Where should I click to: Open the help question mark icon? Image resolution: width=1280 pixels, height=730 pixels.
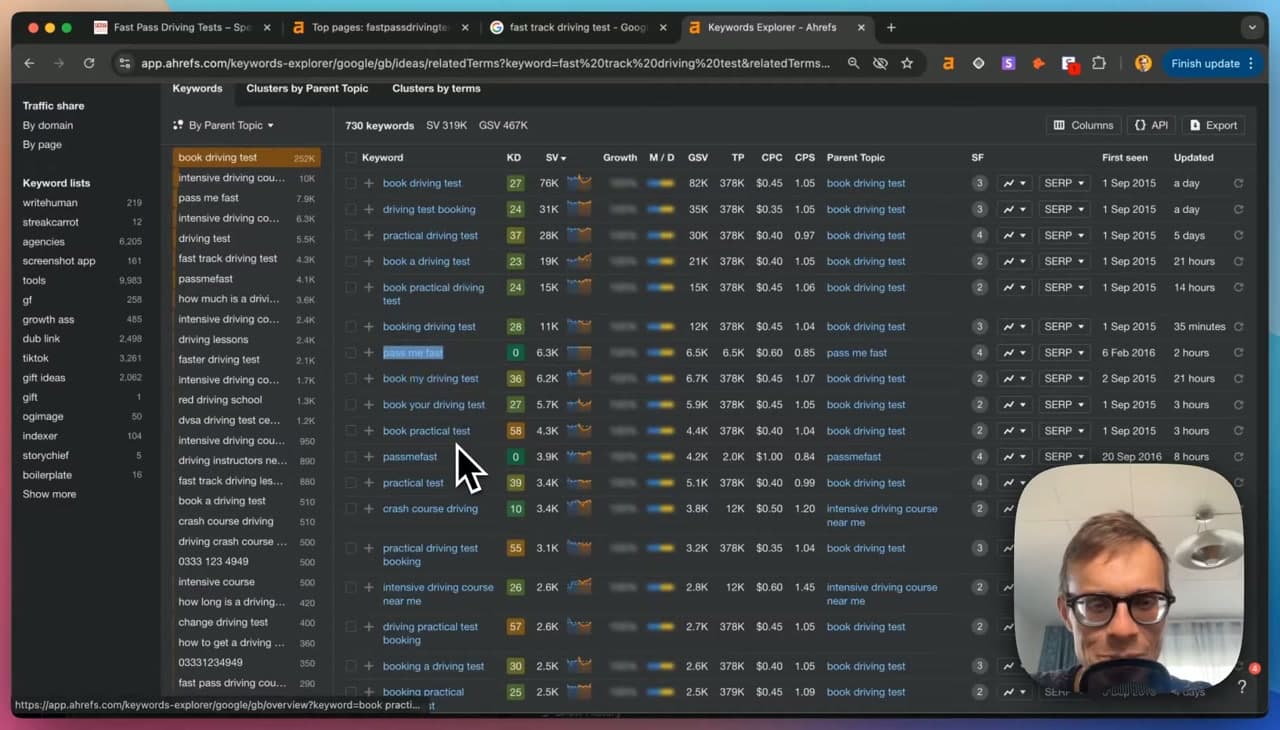tap(1241, 687)
